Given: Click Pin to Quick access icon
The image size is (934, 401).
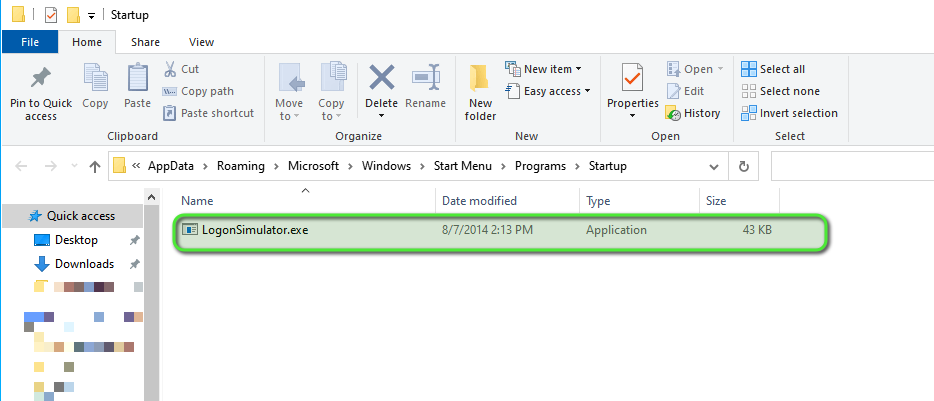Looking at the screenshot, I should click(x=41, y=79).
